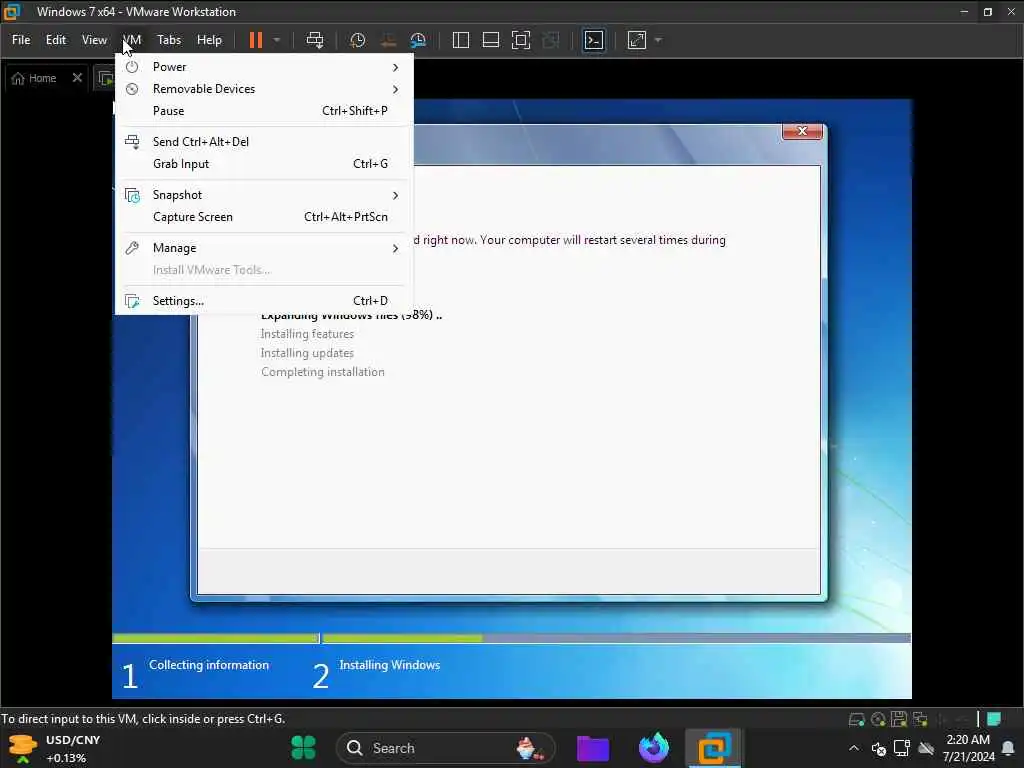Click the orange Suspend/pause VM toolbar button
The image size is (1024, 768).
255,40
